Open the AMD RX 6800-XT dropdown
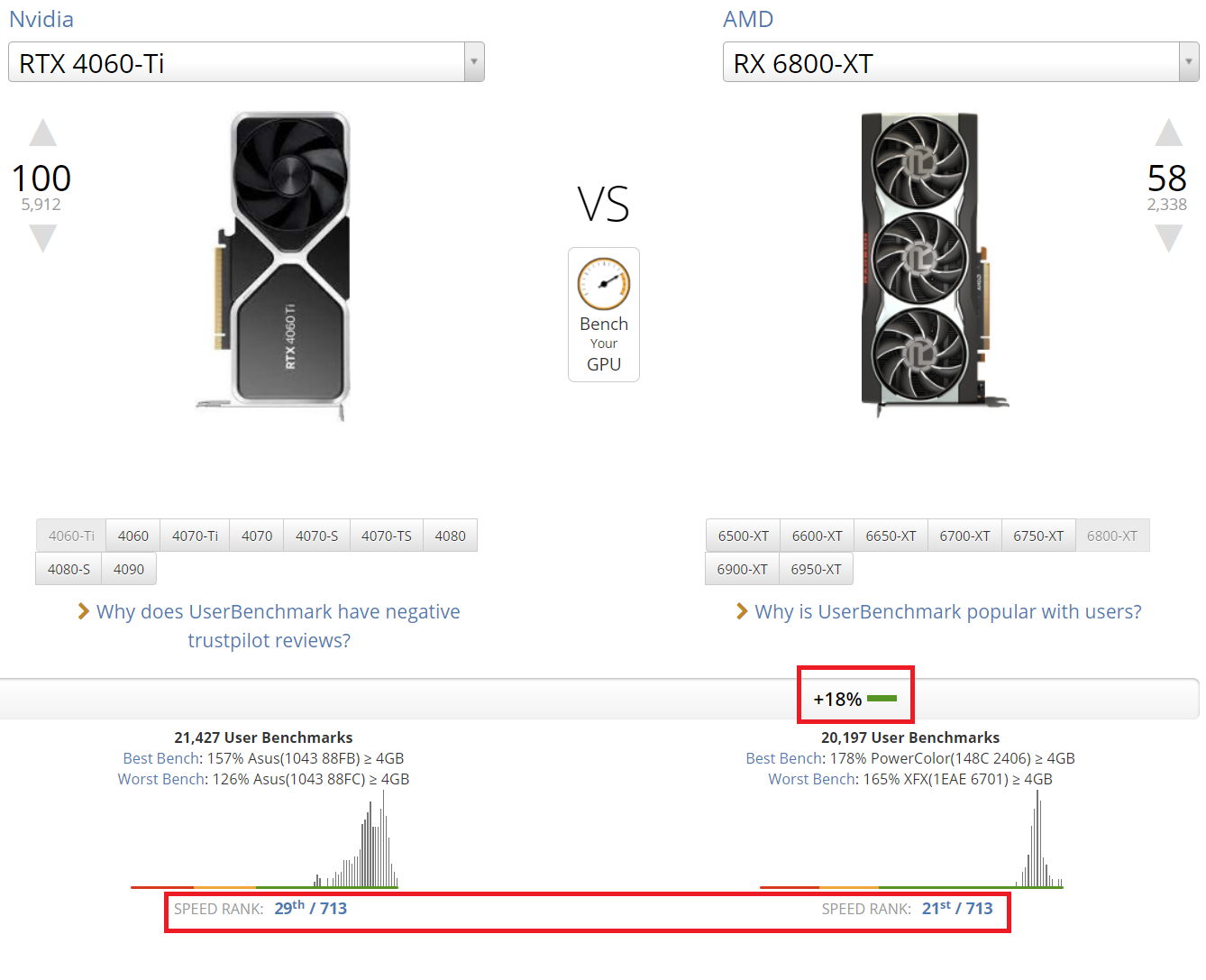The height and width of the screenshot is (980, 1206). point(960,62)
